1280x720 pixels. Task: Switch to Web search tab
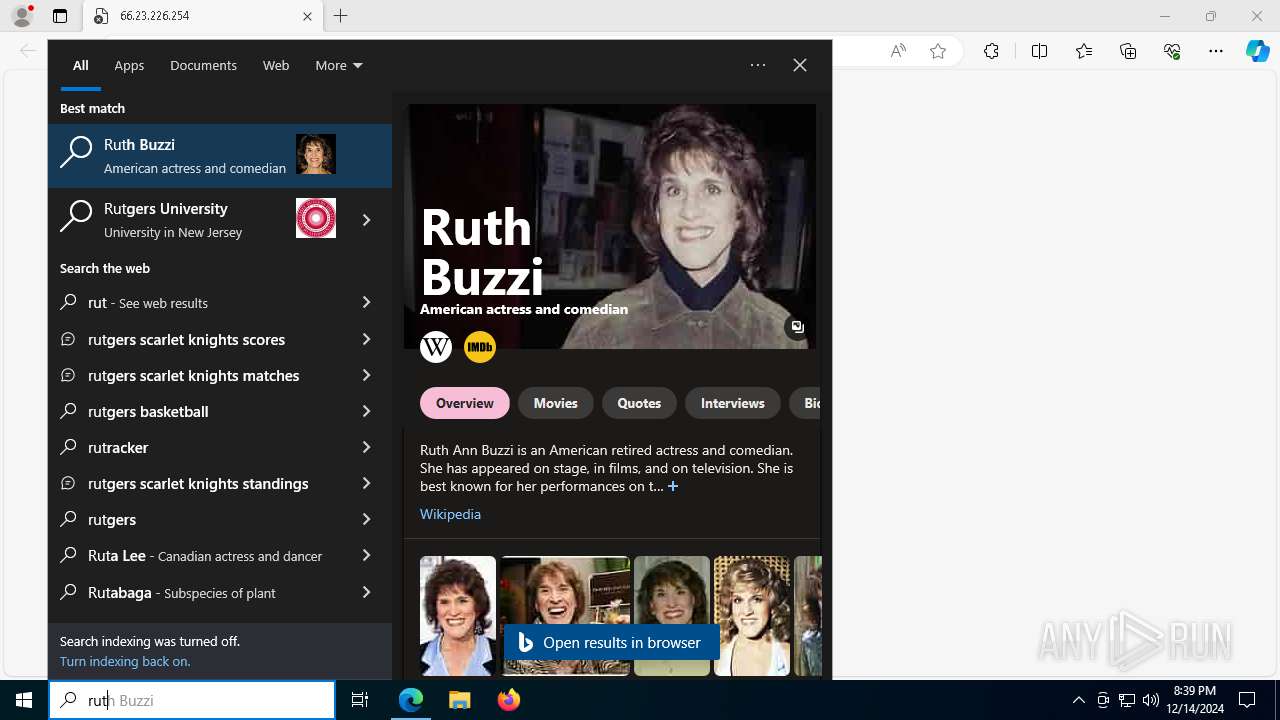click(276, 65)
